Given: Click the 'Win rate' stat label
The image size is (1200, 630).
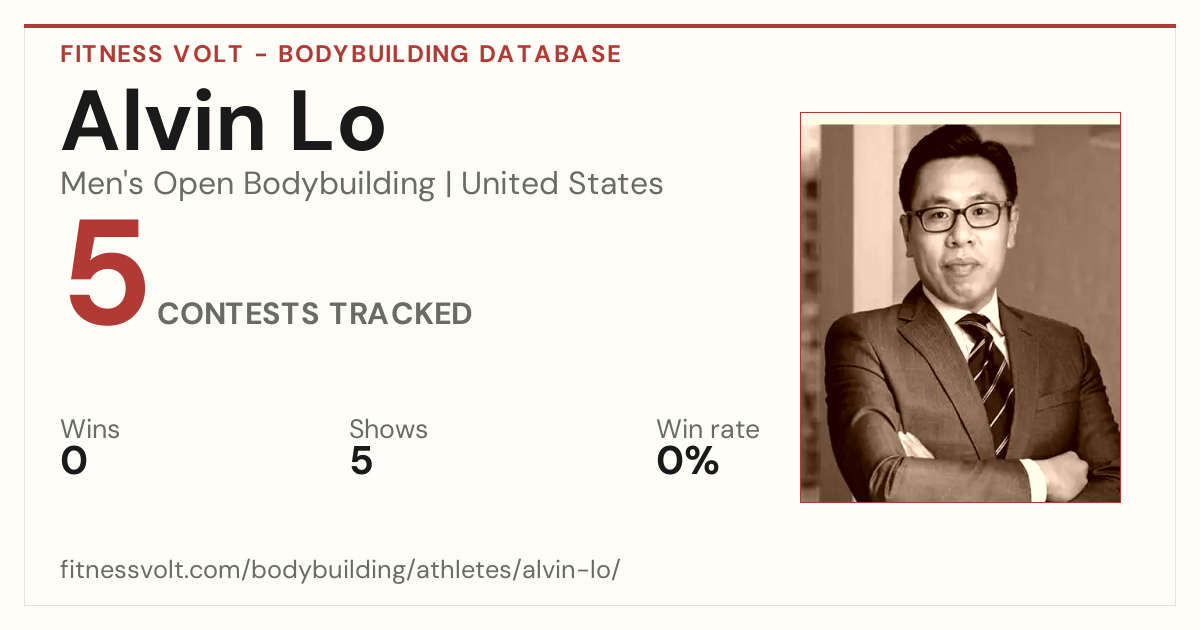Looking at the screenshot, I should coord(708,430).
